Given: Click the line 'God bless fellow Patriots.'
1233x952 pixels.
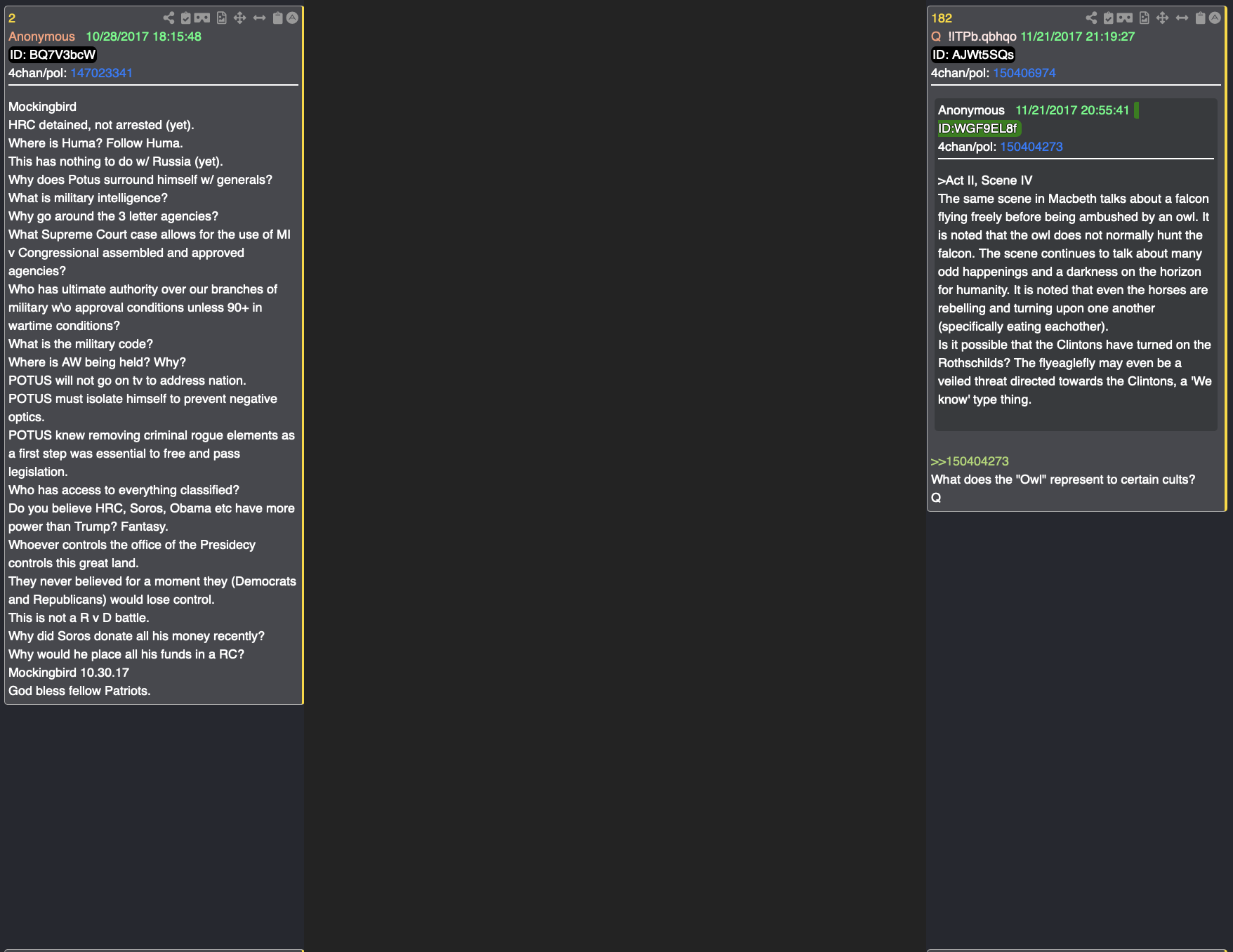Looking at the screenshot, I should click(x=79, y=691).
